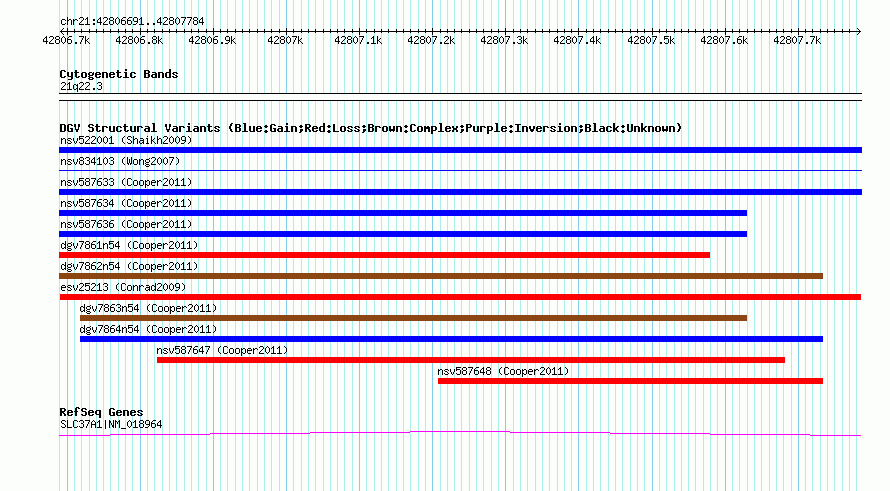Image resolution: width=890 pixels, height=491 pixels.
Task: Select the brown dgv7863n54 complex bar
Action: coord(413,318)
